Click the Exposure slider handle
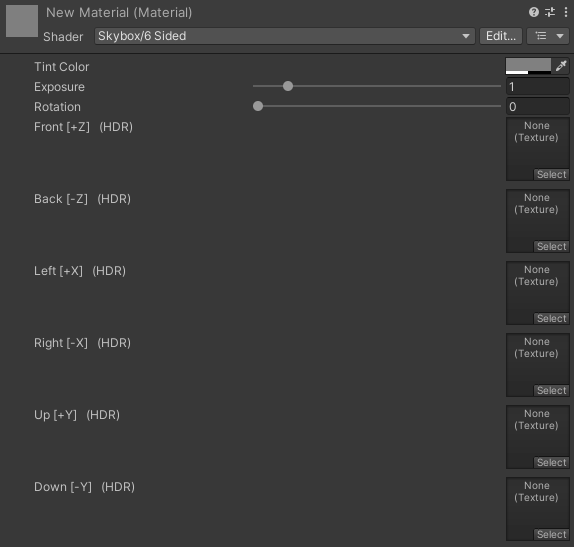 coord(288,86)
